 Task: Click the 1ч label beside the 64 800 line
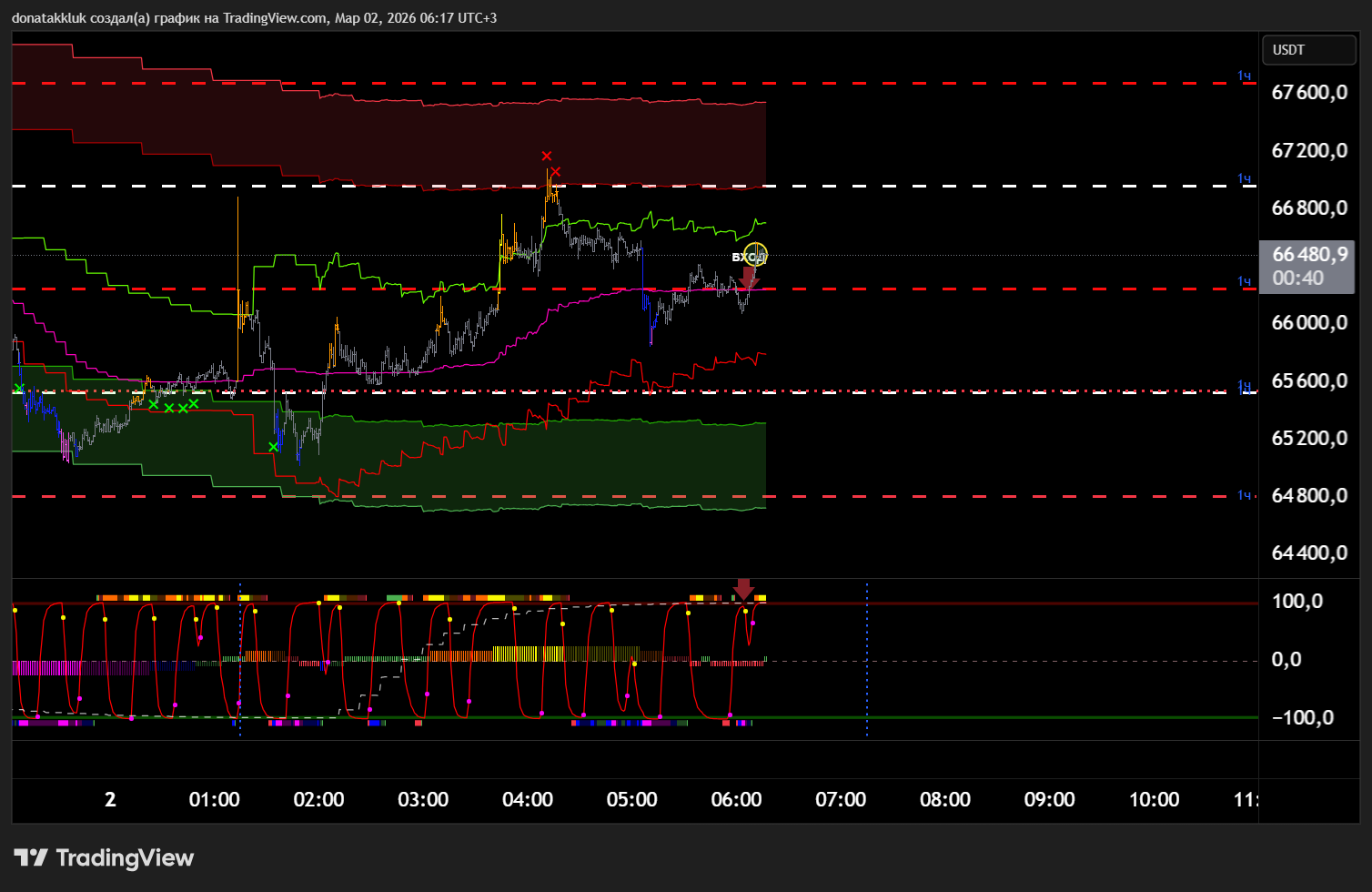(x=1244, y=495)
